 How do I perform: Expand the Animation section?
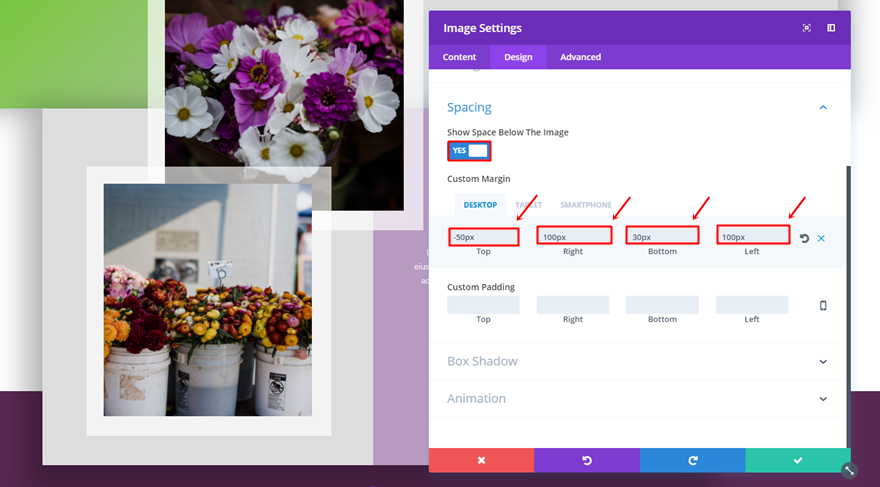(823, 399)
